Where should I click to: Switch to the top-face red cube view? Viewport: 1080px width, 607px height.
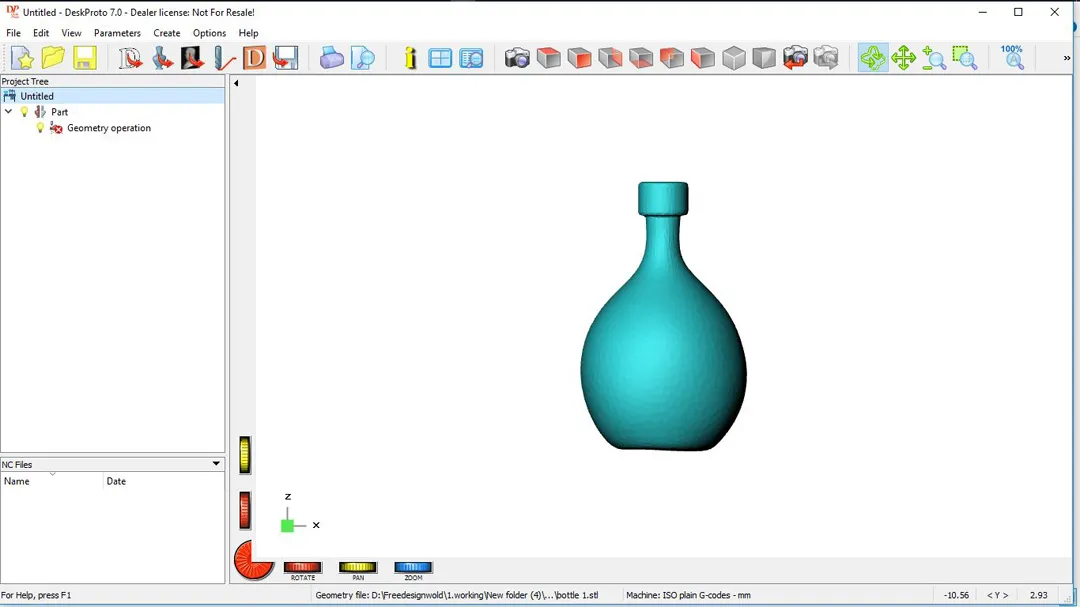(x=548, y=58)
